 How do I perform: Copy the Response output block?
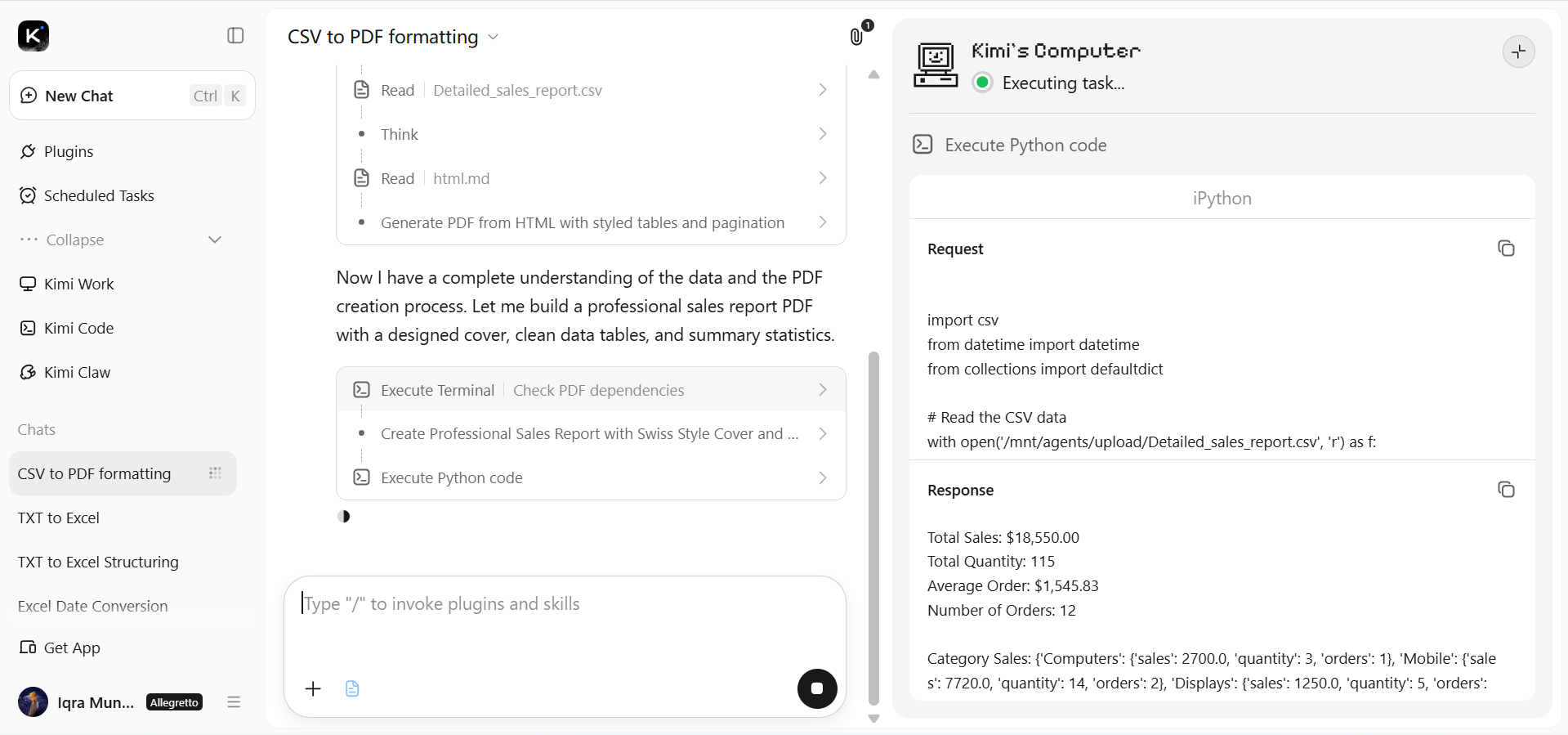click(1506, 490)
